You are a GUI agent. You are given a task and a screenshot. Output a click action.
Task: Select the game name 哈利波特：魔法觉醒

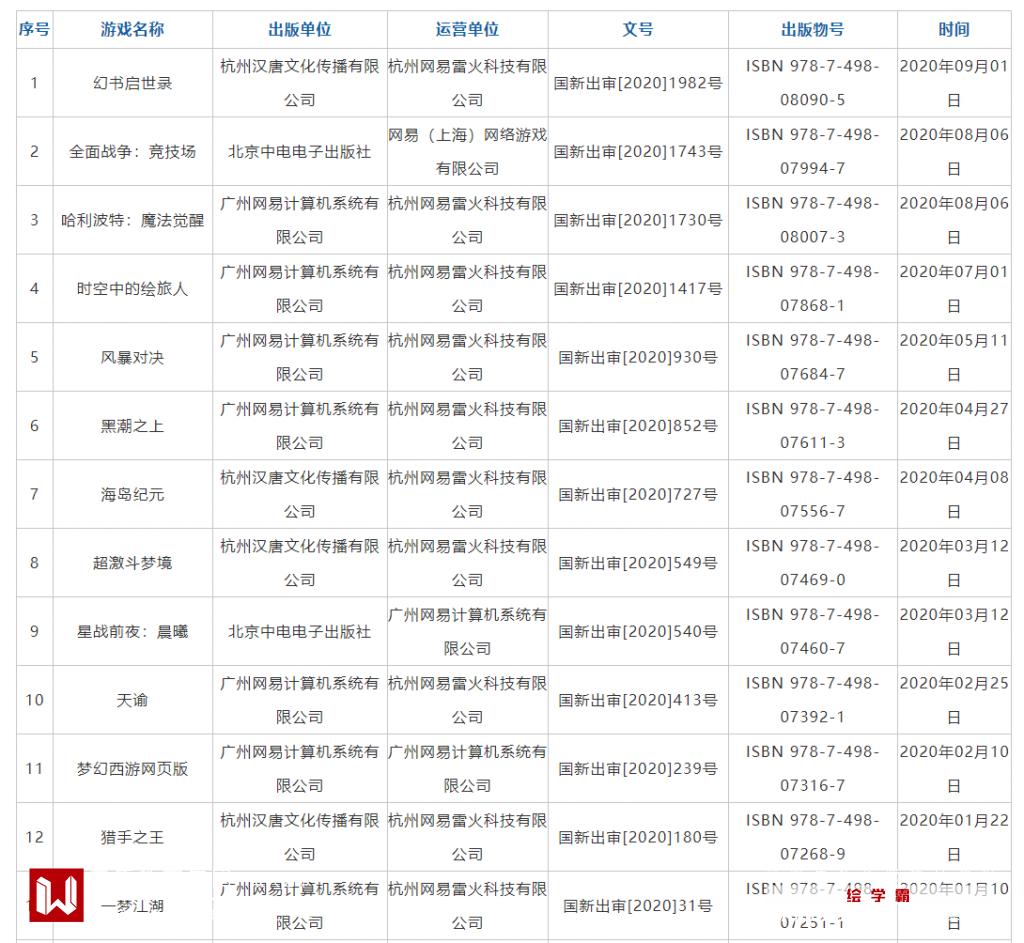click(133, 220)
